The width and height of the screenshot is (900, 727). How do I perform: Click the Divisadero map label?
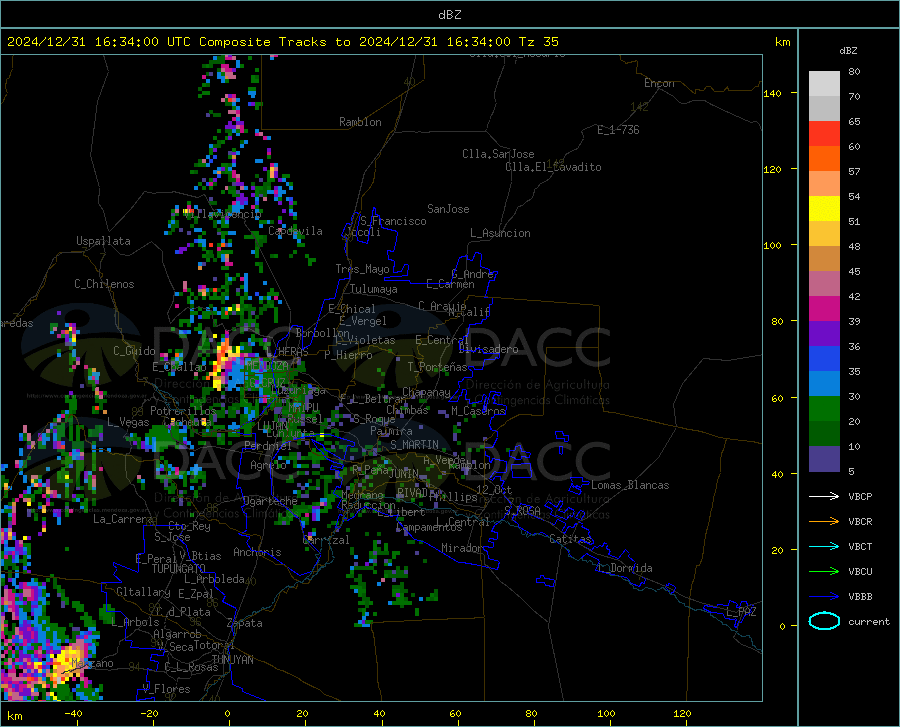click(488, 349)
